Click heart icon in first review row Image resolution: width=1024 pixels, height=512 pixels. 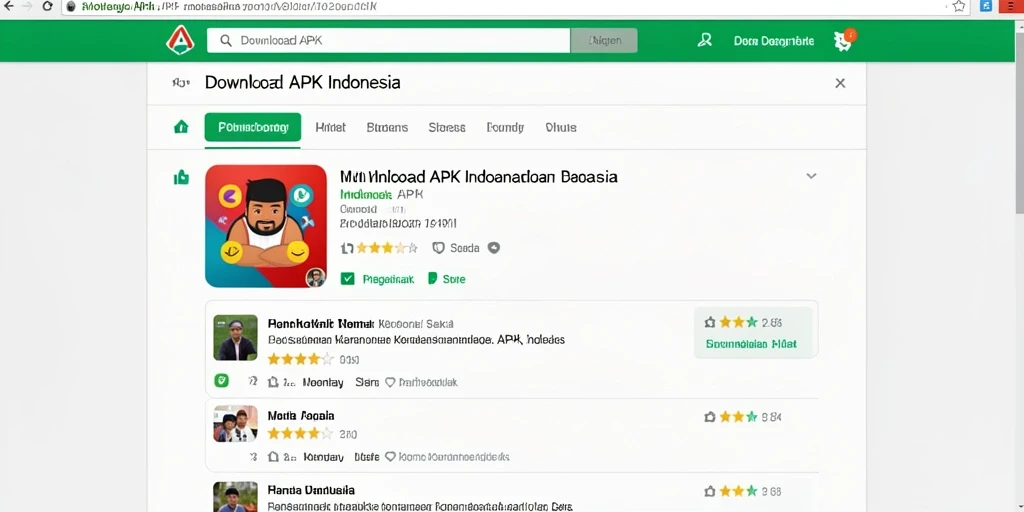(x=390, y=383)
